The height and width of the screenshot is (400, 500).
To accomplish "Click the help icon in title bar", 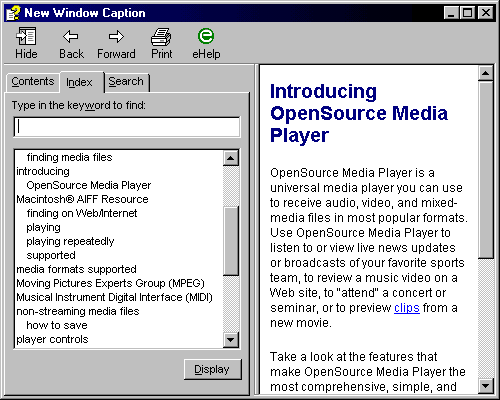I will pos(13,13).
